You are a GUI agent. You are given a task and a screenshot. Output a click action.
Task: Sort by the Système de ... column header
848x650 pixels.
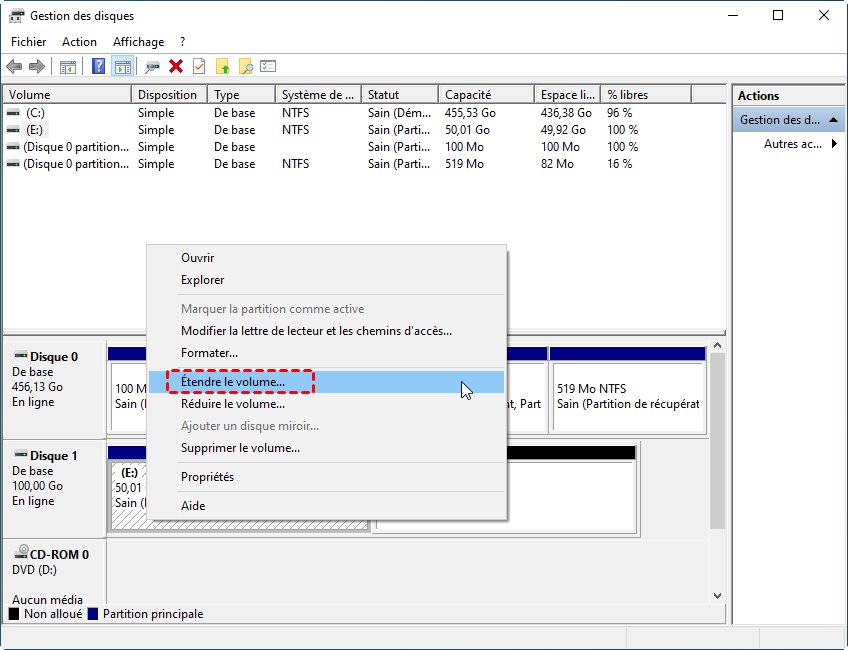point(319,95)
